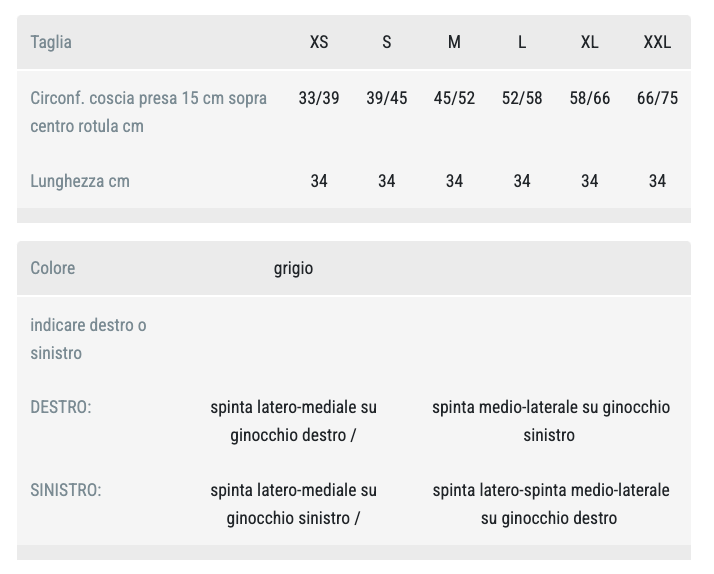
Task: Click the Taglia row label
Action: [x=51, y=42]
